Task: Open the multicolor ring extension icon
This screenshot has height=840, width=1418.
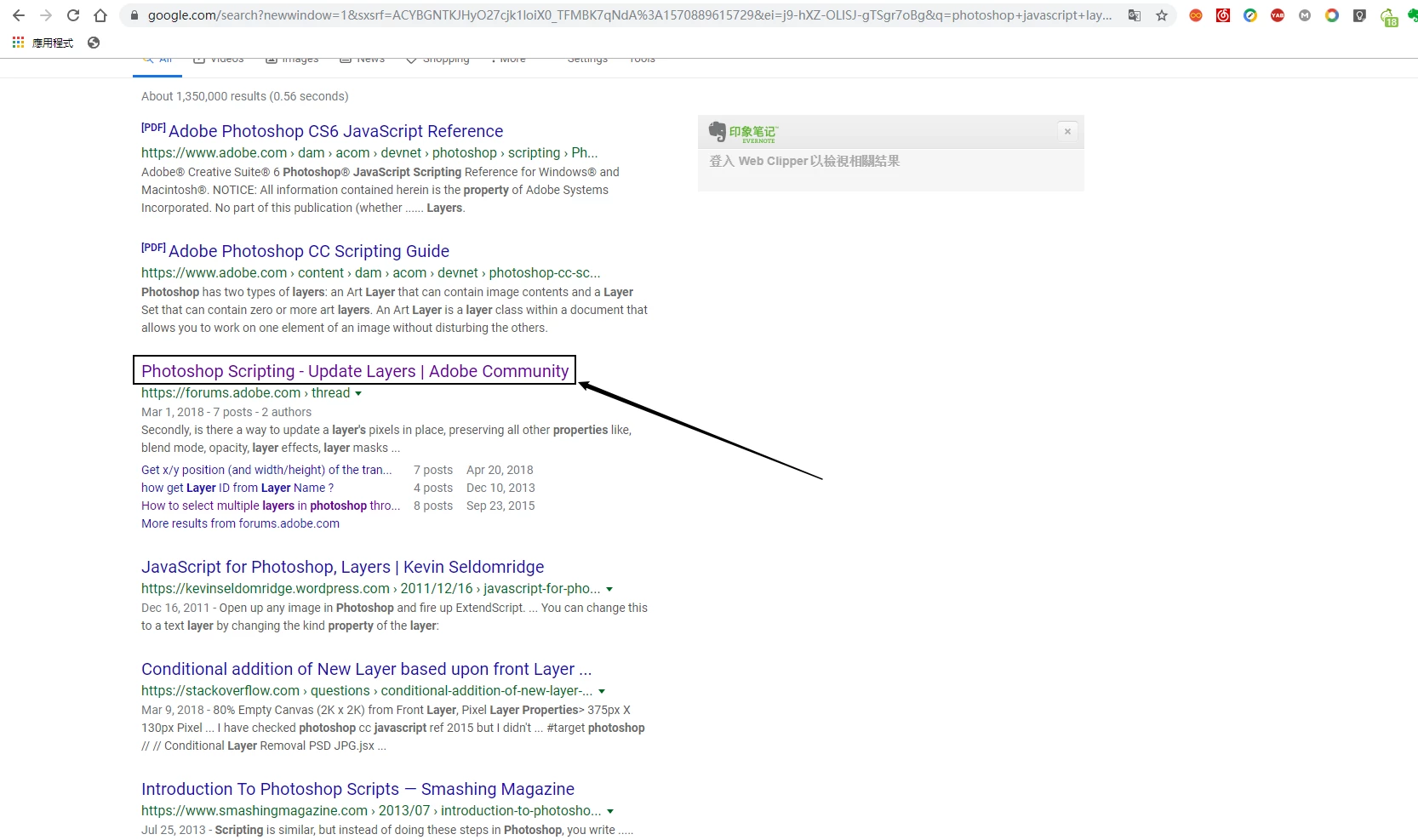Action: click(1332, 15)
